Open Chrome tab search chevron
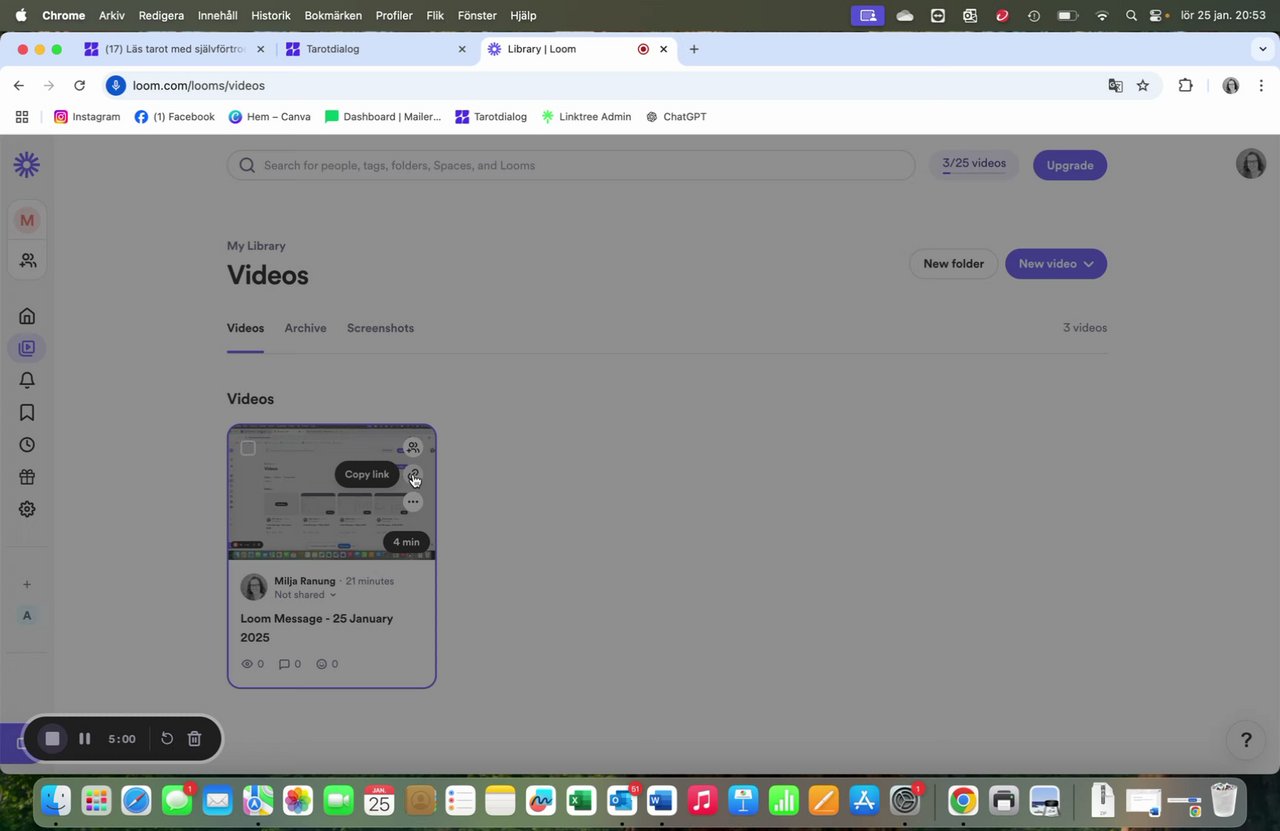Image resolution: width=1280 pixels, height=831 pixels. click(x=1263, y=49)
